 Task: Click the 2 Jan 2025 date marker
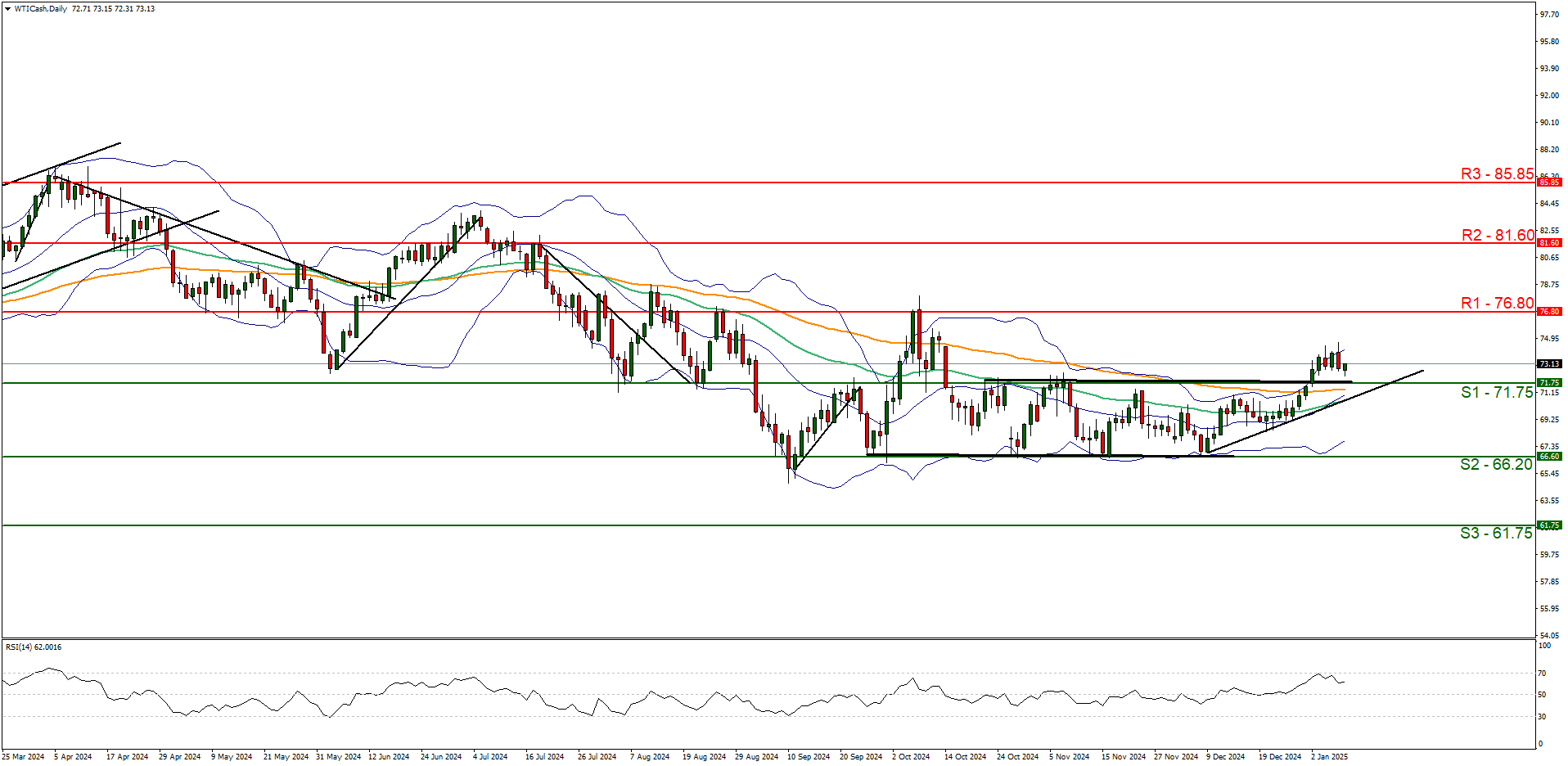(x=1329, y=757)
